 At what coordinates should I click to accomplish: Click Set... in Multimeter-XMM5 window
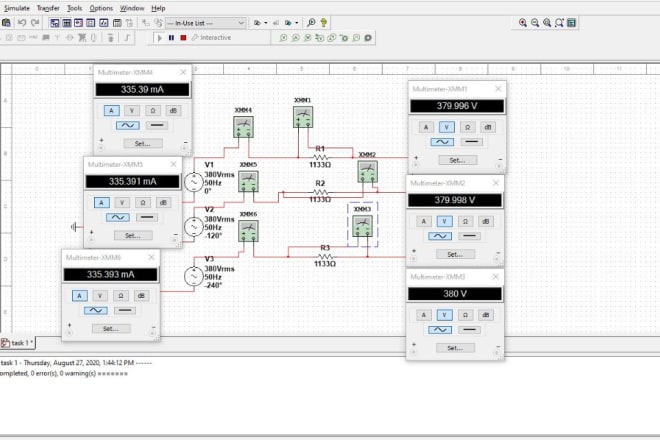tap(133, 236)
